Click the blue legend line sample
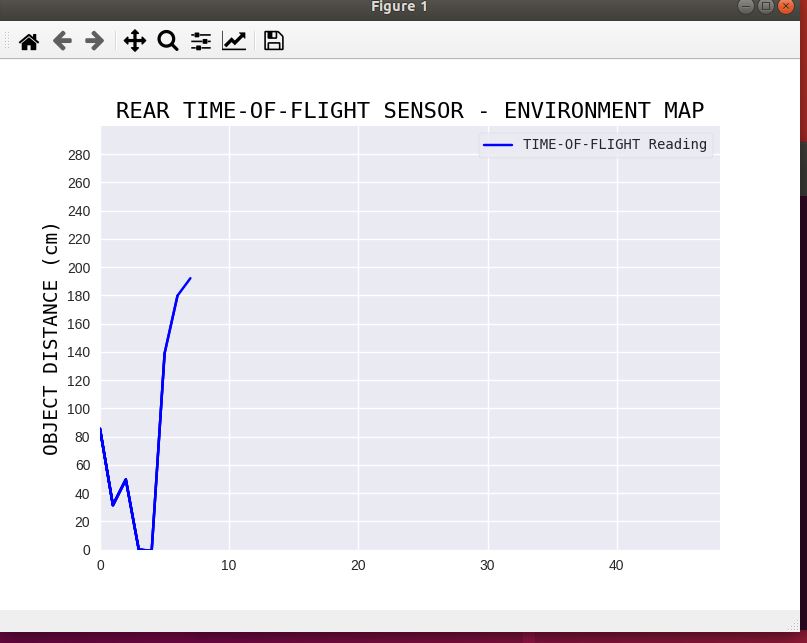Image resolution: width=807 pixels, height=643 pixels. (x=498, y=145)
